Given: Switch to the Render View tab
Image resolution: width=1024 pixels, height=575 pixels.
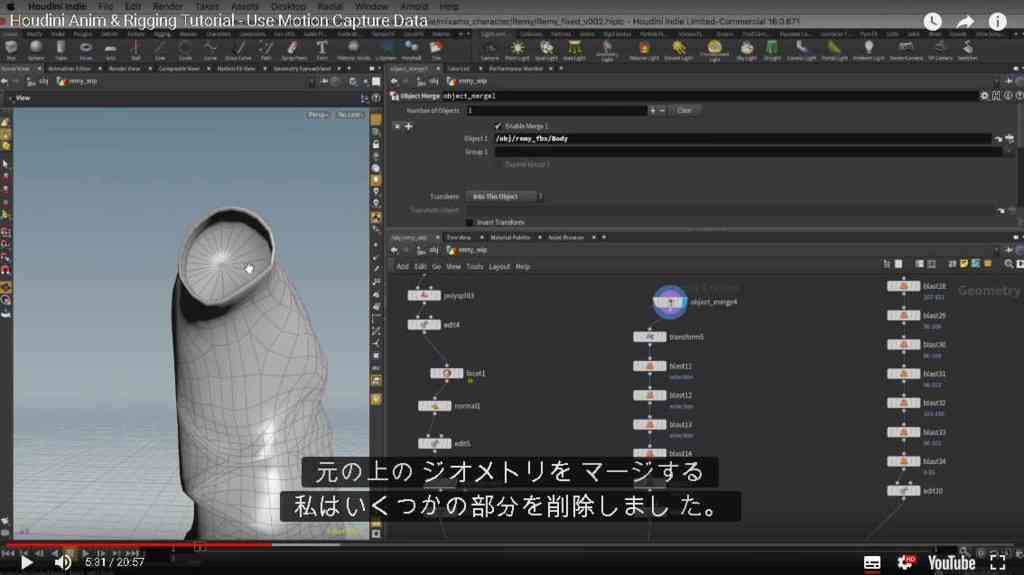Looking at the screenshot, I should pos(124,69).
